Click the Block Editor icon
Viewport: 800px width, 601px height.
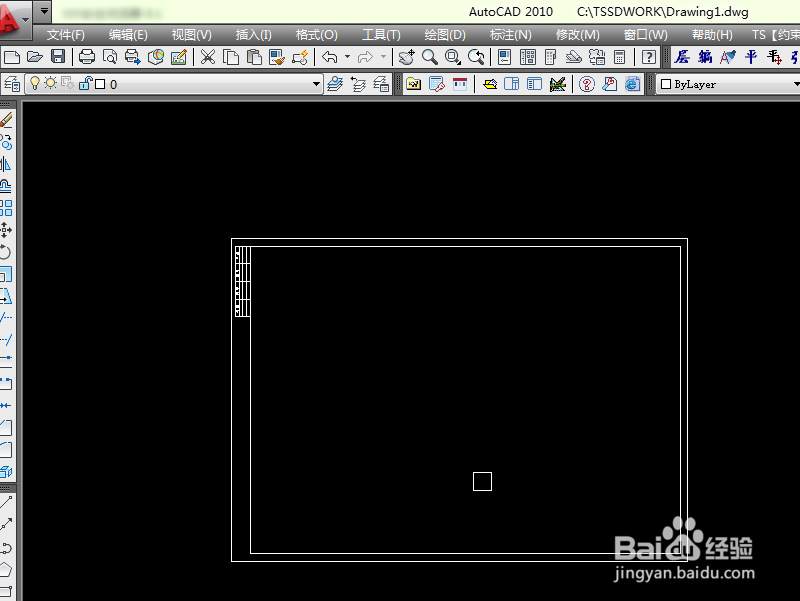tap(300, 57)
